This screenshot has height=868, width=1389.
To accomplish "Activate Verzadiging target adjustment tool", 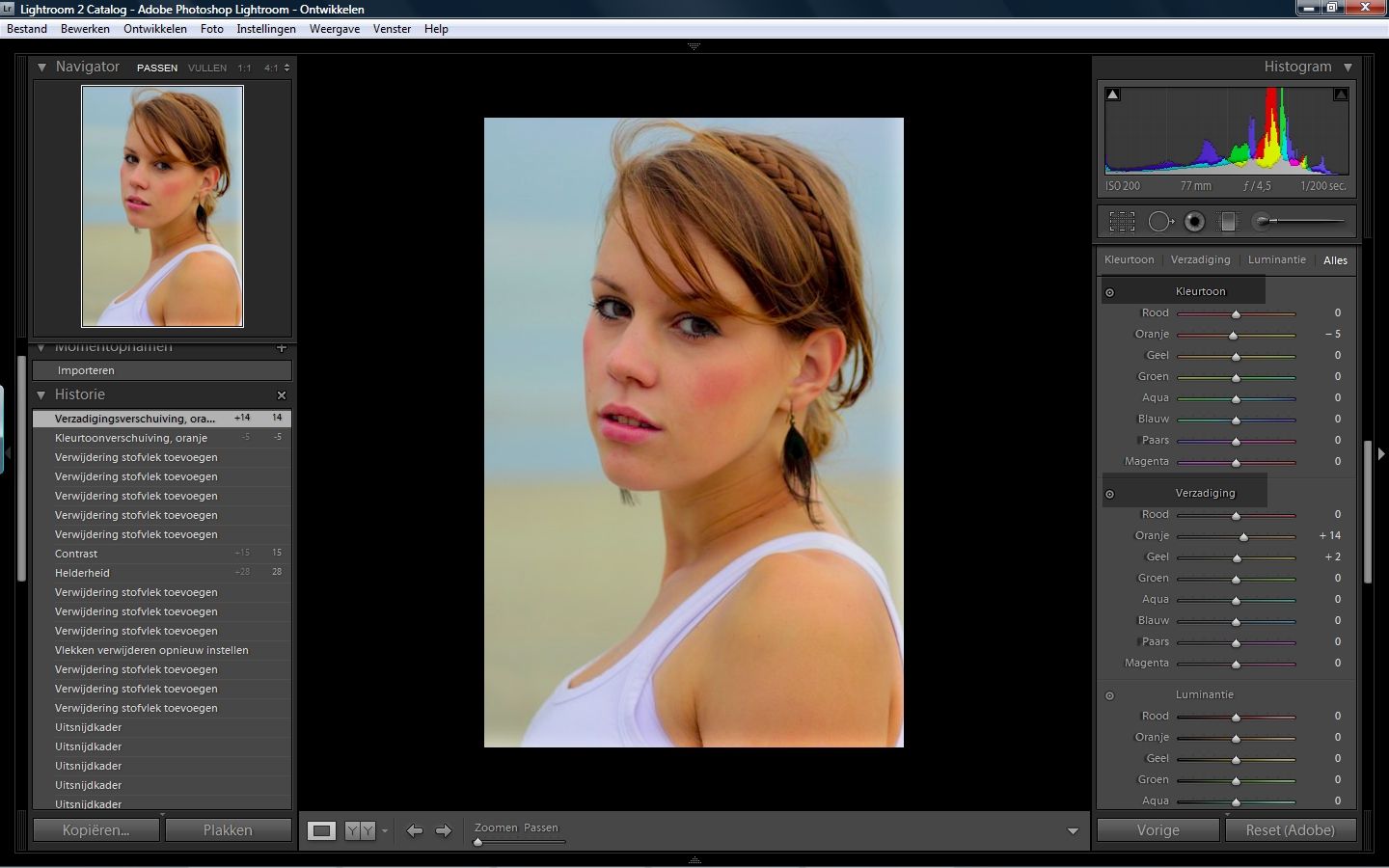I will click(x=1109, y=494).
